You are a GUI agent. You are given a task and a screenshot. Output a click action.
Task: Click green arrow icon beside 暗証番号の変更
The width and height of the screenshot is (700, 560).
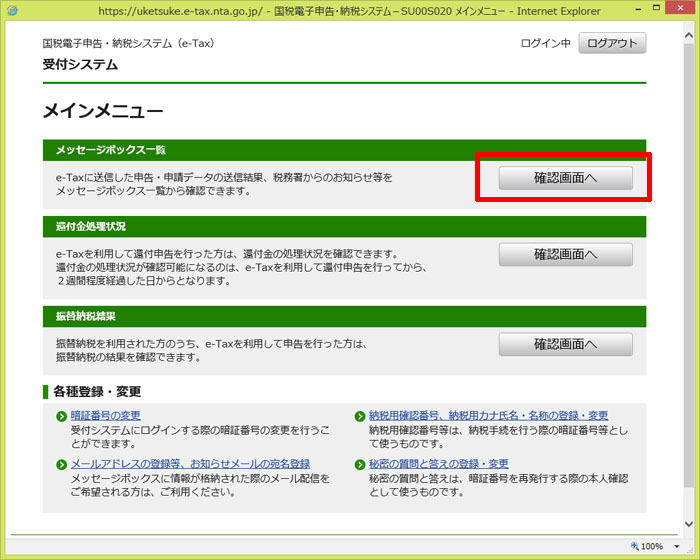[x=62, y=417]
